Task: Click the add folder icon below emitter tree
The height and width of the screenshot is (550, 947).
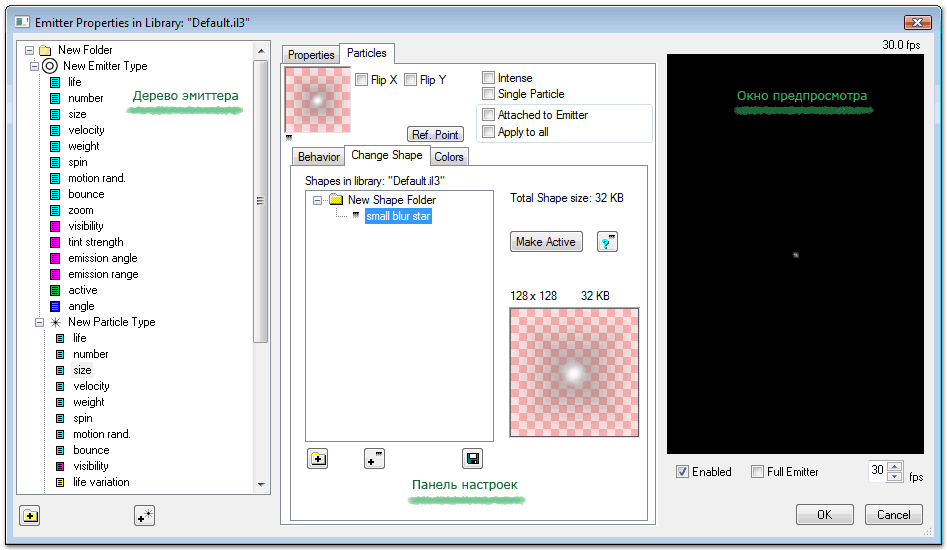Action: click(x=30, y=516)
